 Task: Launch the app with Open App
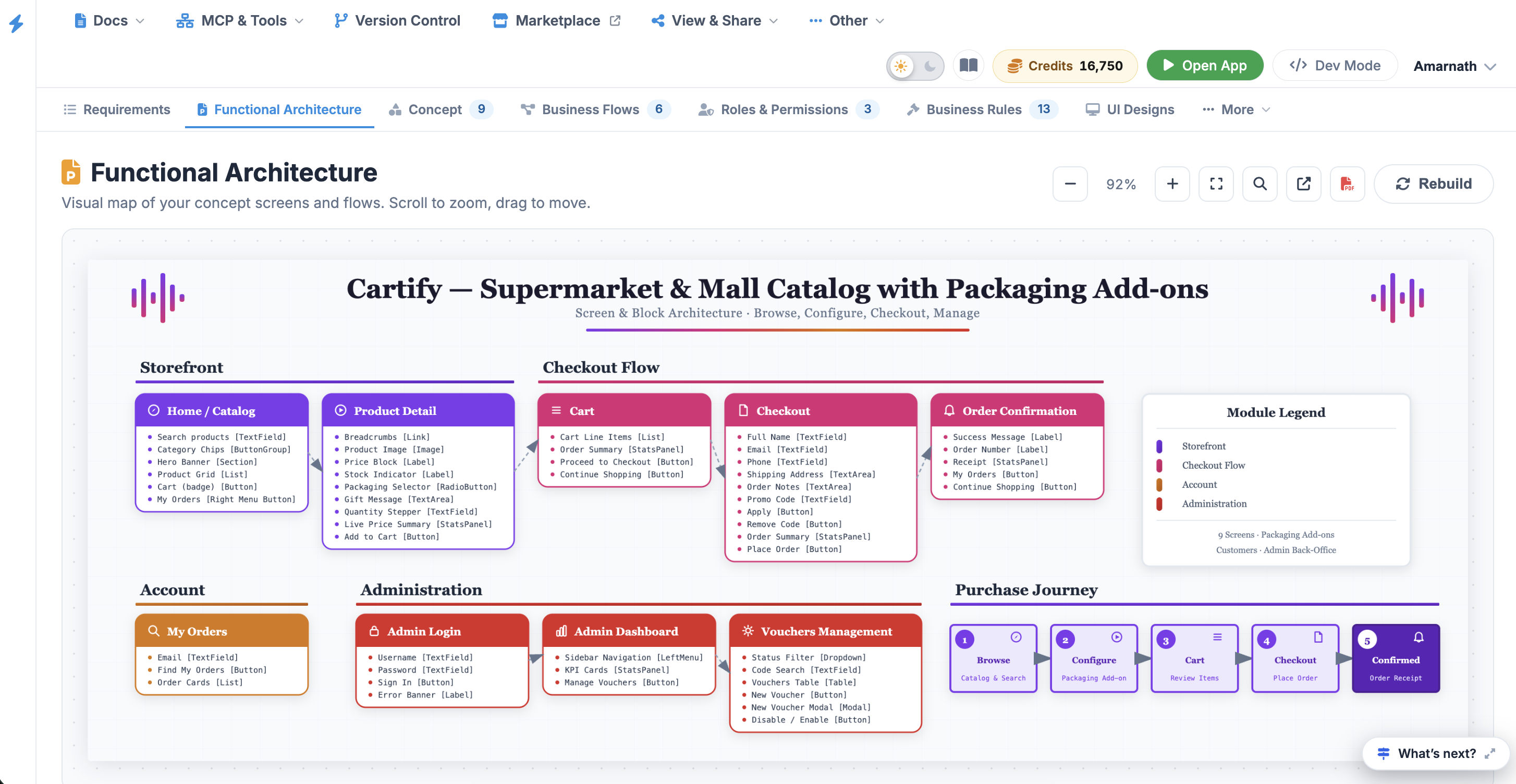1205,65
